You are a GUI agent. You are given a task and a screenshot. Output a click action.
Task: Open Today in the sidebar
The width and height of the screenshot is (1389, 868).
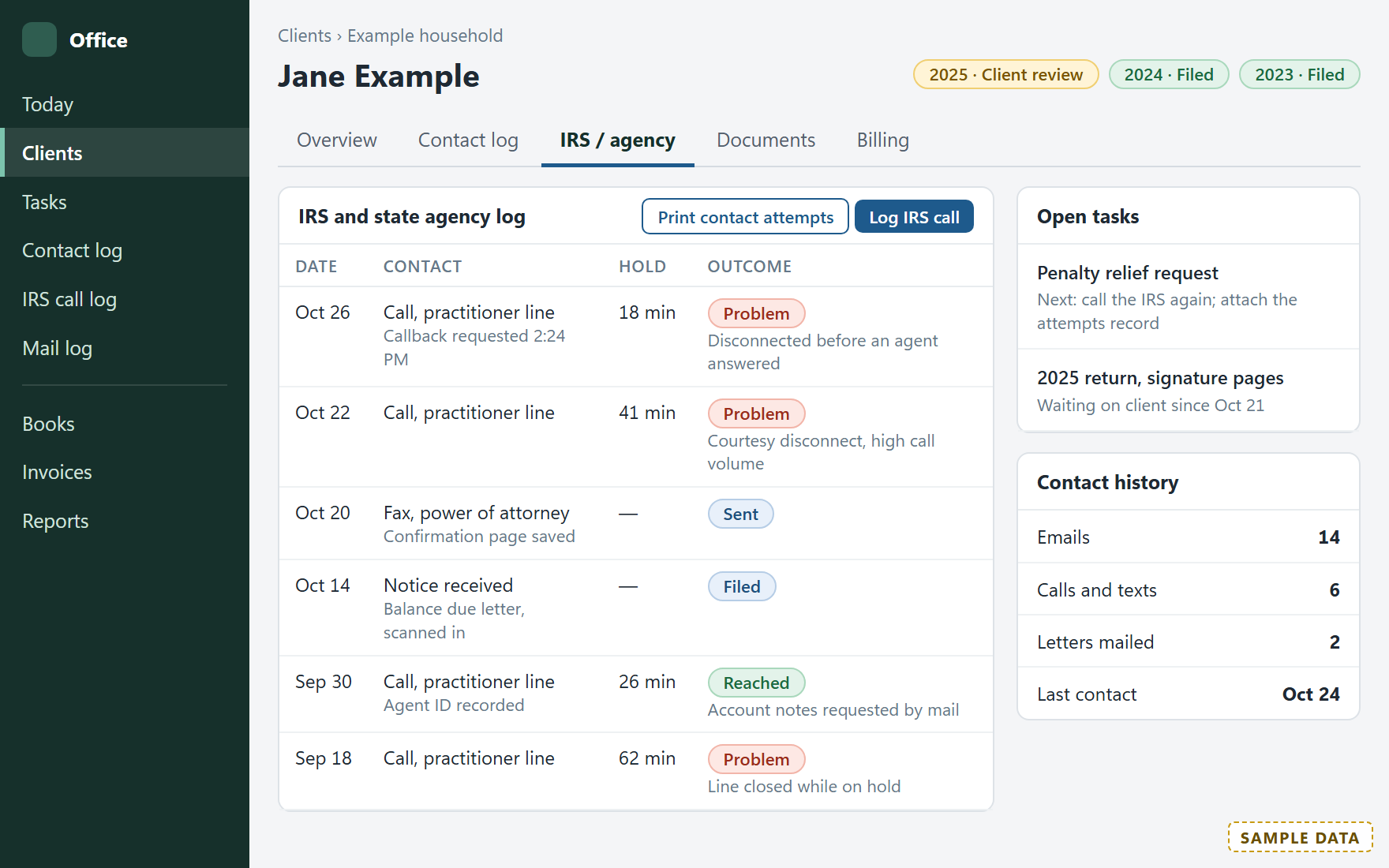tap(125, 104)
